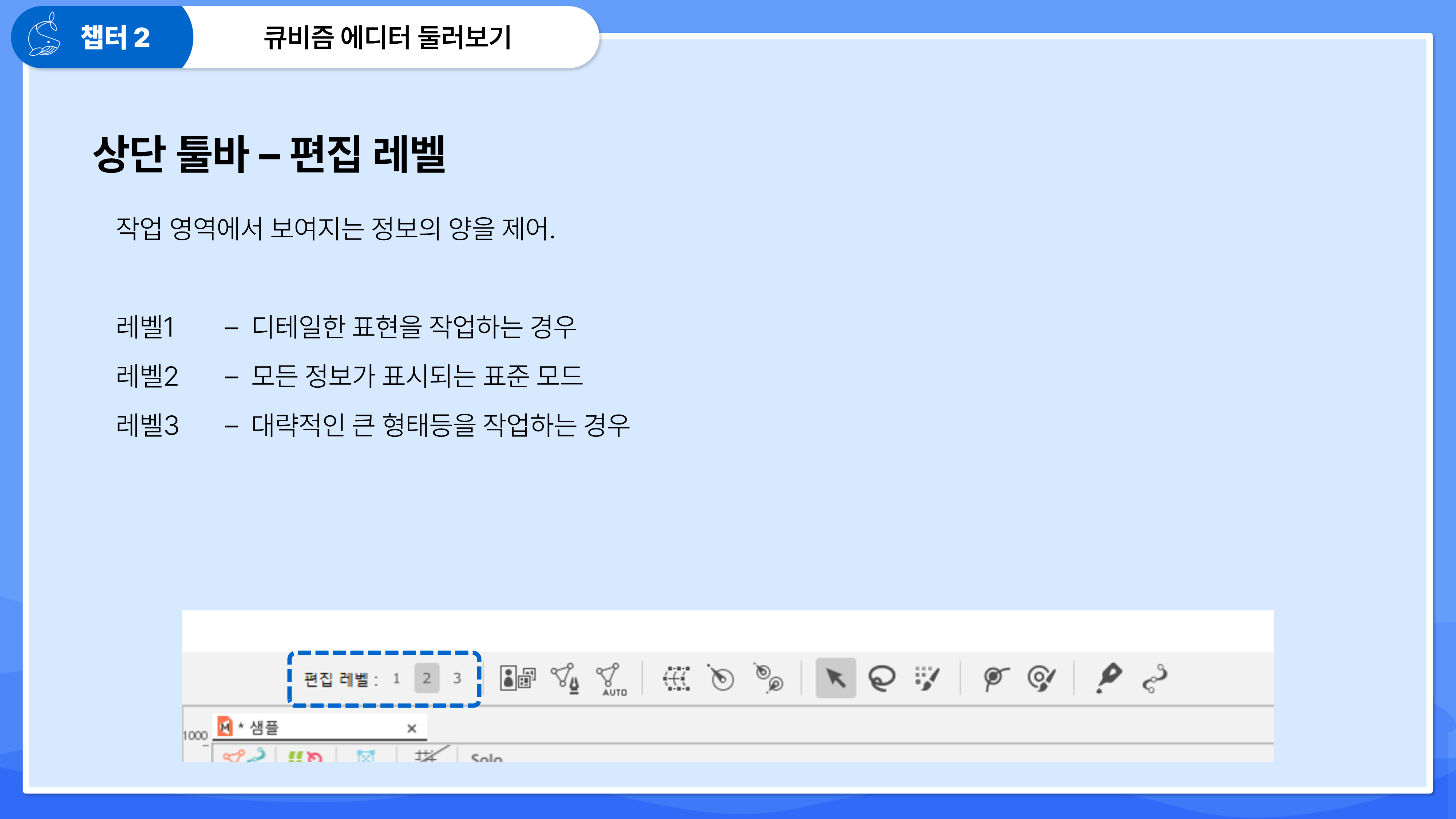Choose the lasso selection tool
Viewport: 1456px width, 819px height.
point(882,678)
